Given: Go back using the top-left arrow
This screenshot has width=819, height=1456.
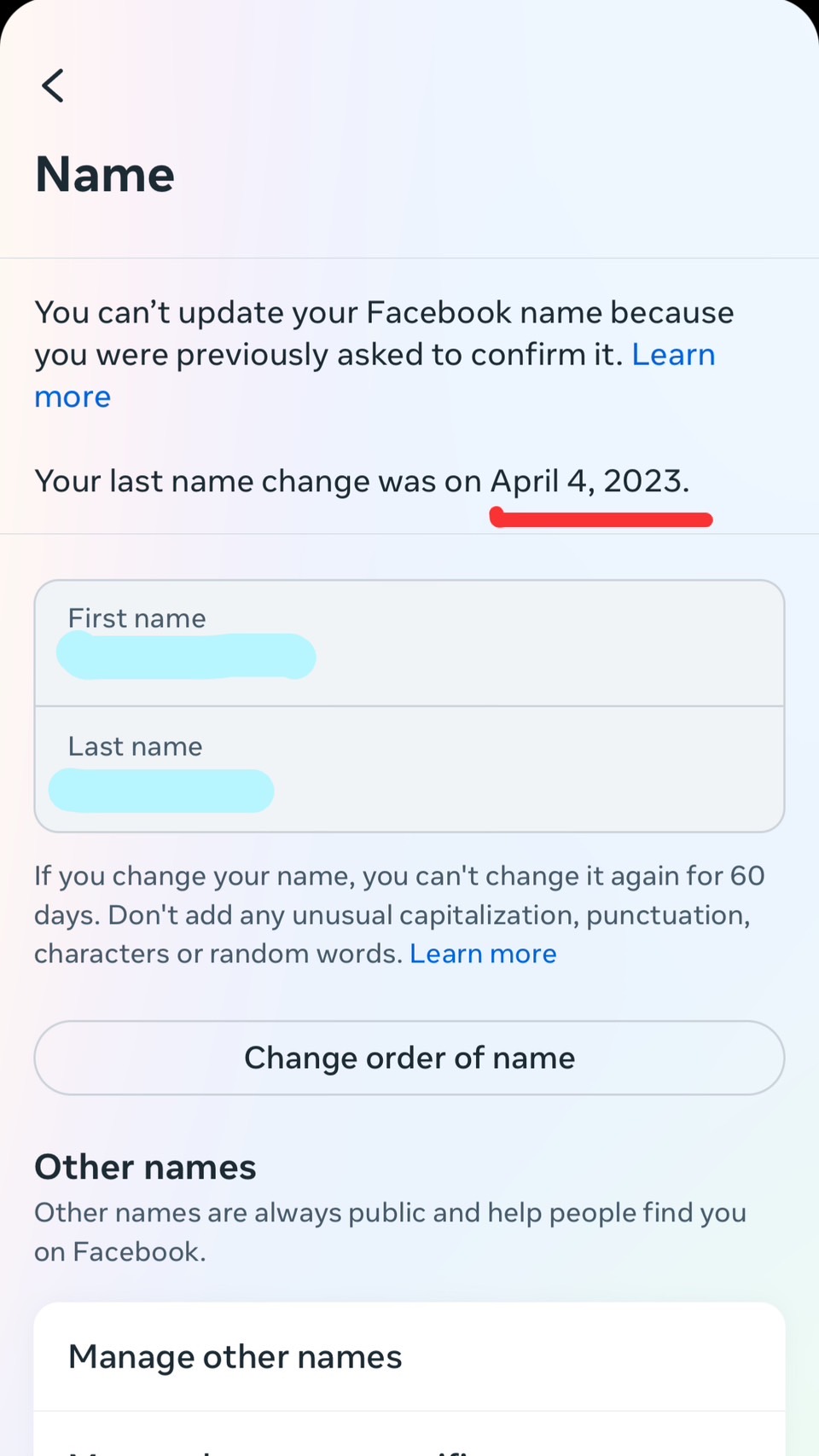Looking at the screenshot, I should pos(53,85).
